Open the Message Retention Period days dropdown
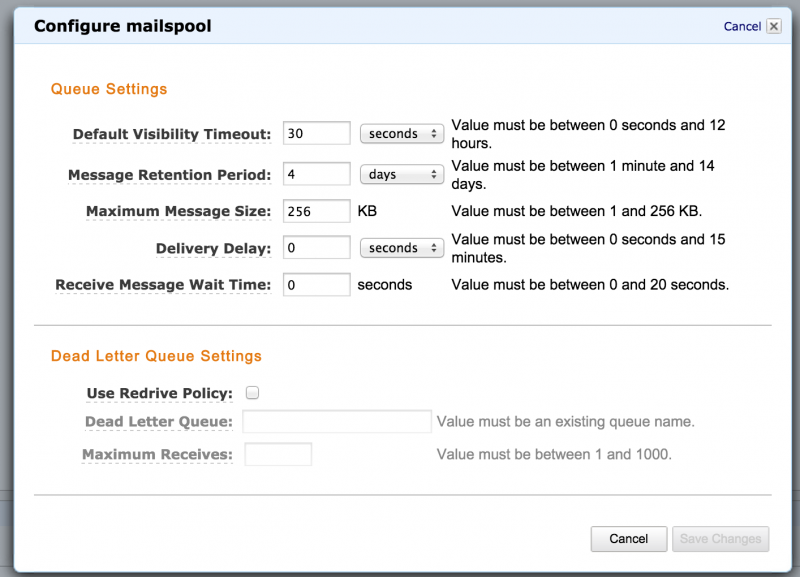The image size is (800, 577). coord(401,174)
